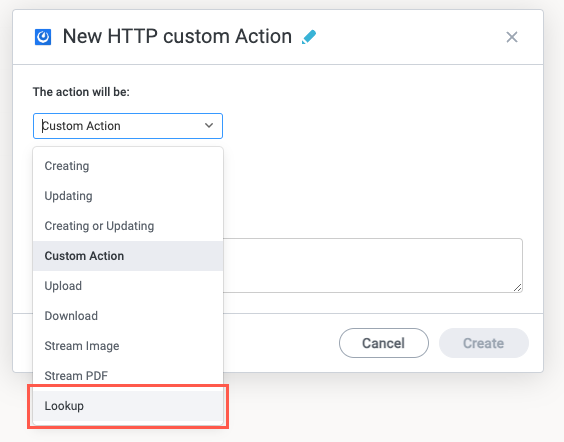Screen dimensions: 564x442
Task: Collapse the dropdown using the chevron arrow
Action: [x=209, y=126]
